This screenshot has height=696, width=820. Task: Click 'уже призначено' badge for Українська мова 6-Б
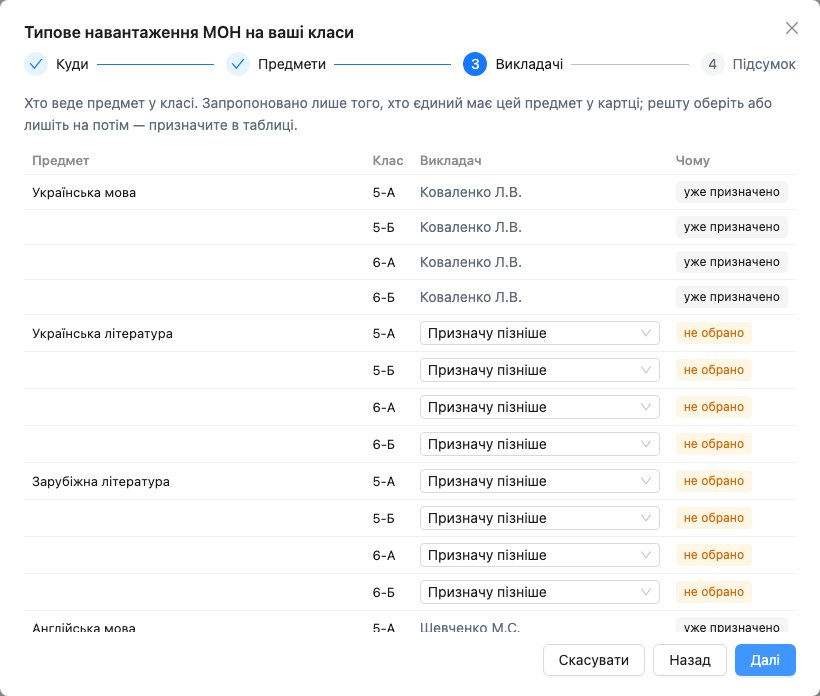732,297
